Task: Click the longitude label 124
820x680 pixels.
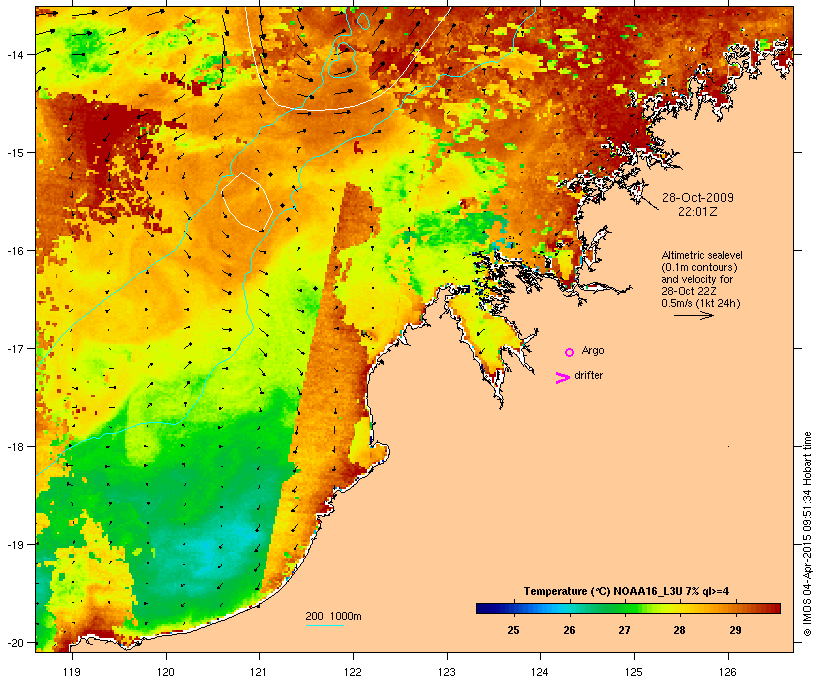Action: [x=540, y=672]
